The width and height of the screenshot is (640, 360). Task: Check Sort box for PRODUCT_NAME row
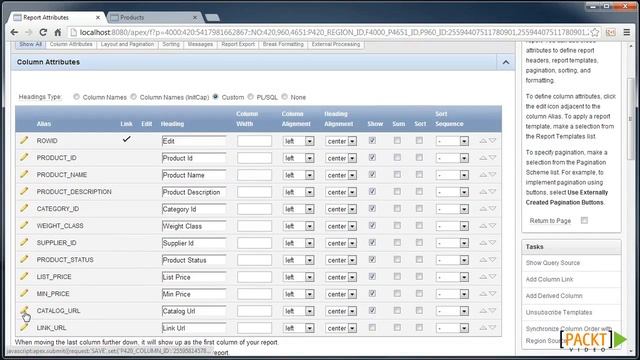point(419,174)
